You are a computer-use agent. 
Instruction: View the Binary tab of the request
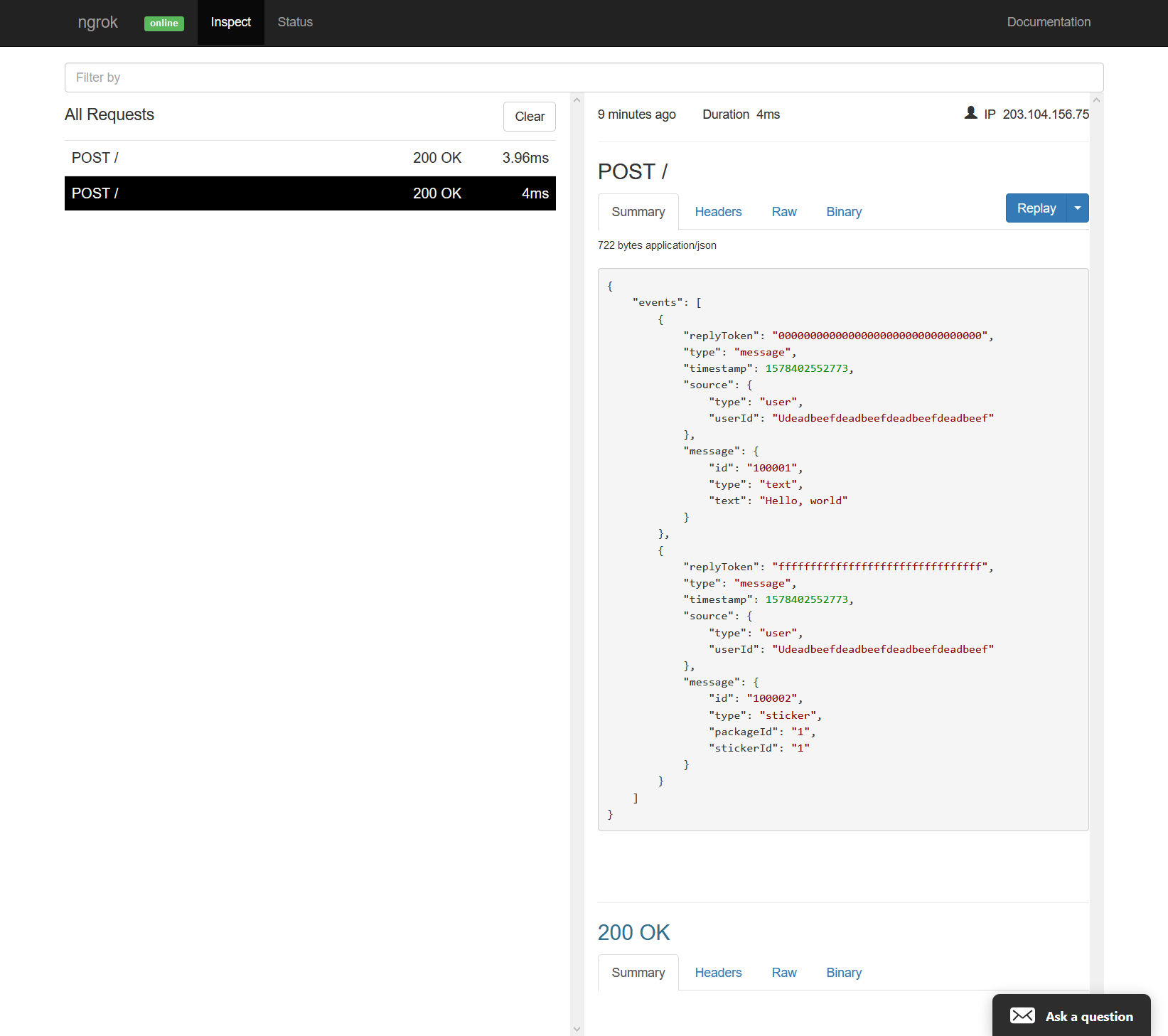tap(843, 211)
